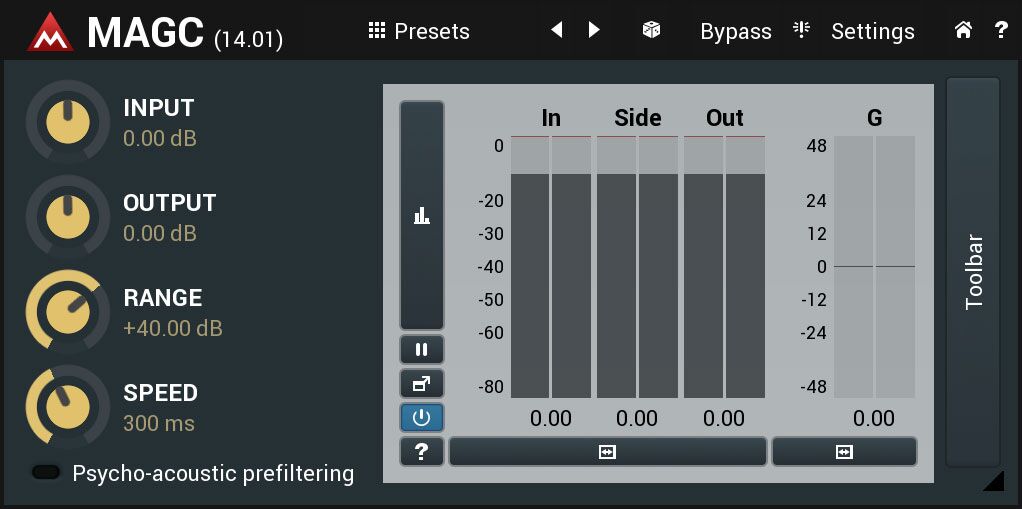
Task: Pause the meters
Action: (x=422, y=350)
